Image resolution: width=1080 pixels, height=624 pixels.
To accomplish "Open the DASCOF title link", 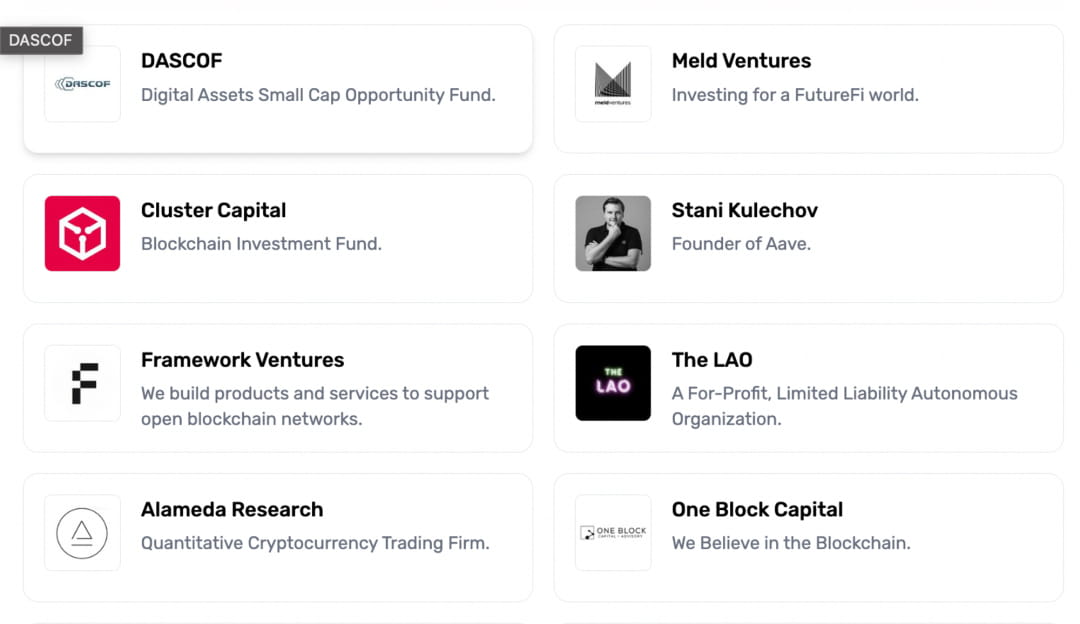I will tap(181, 60).
